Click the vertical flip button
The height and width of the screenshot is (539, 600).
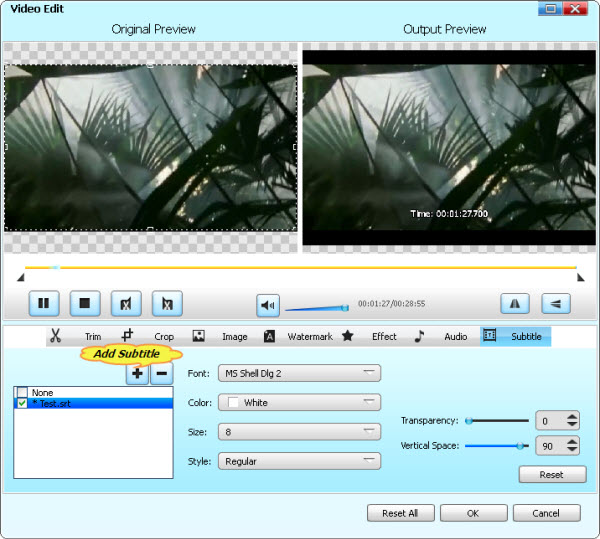(x=556, y=303)
